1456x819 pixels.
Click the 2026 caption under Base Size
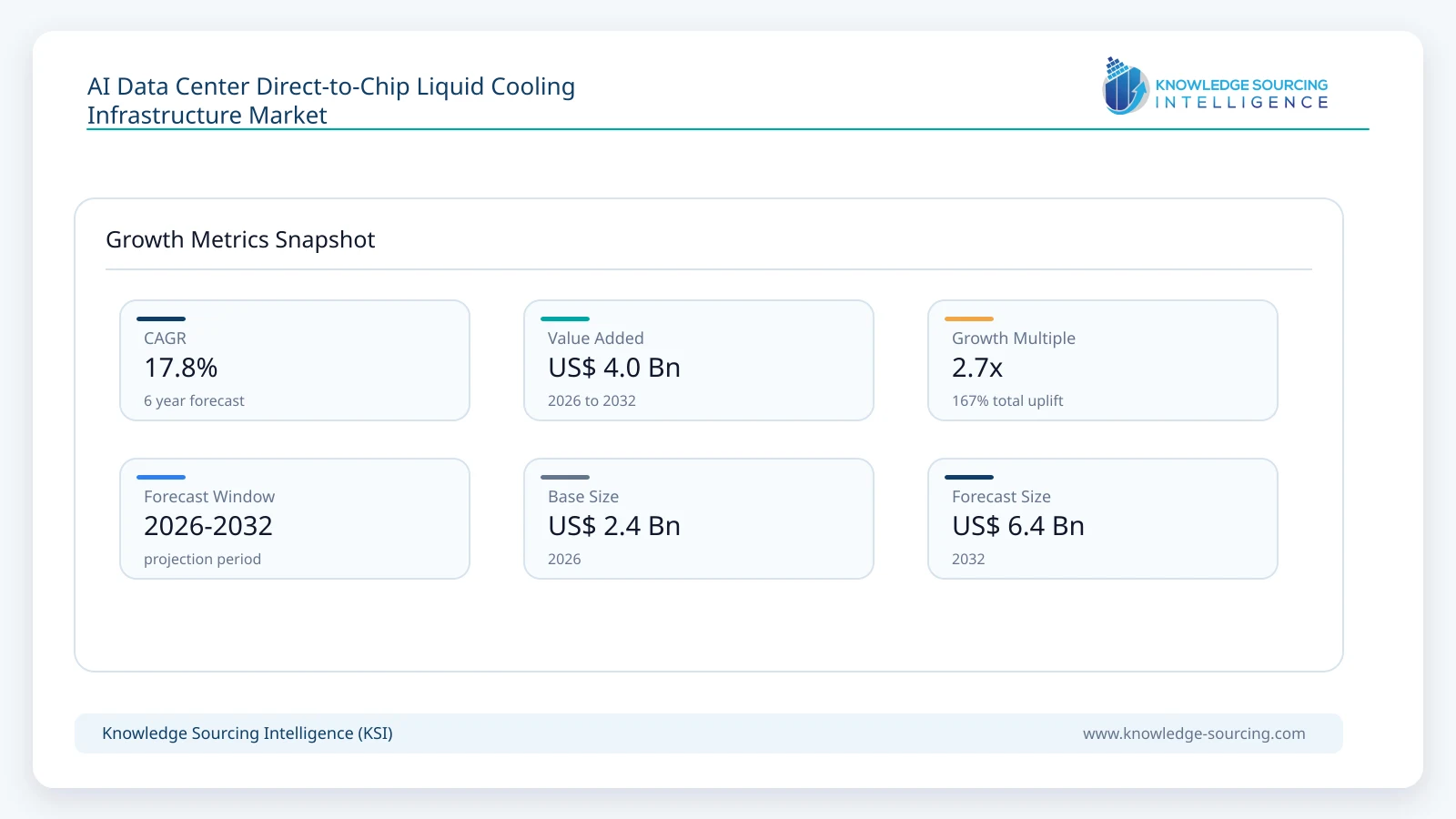[x=564, y=559]
